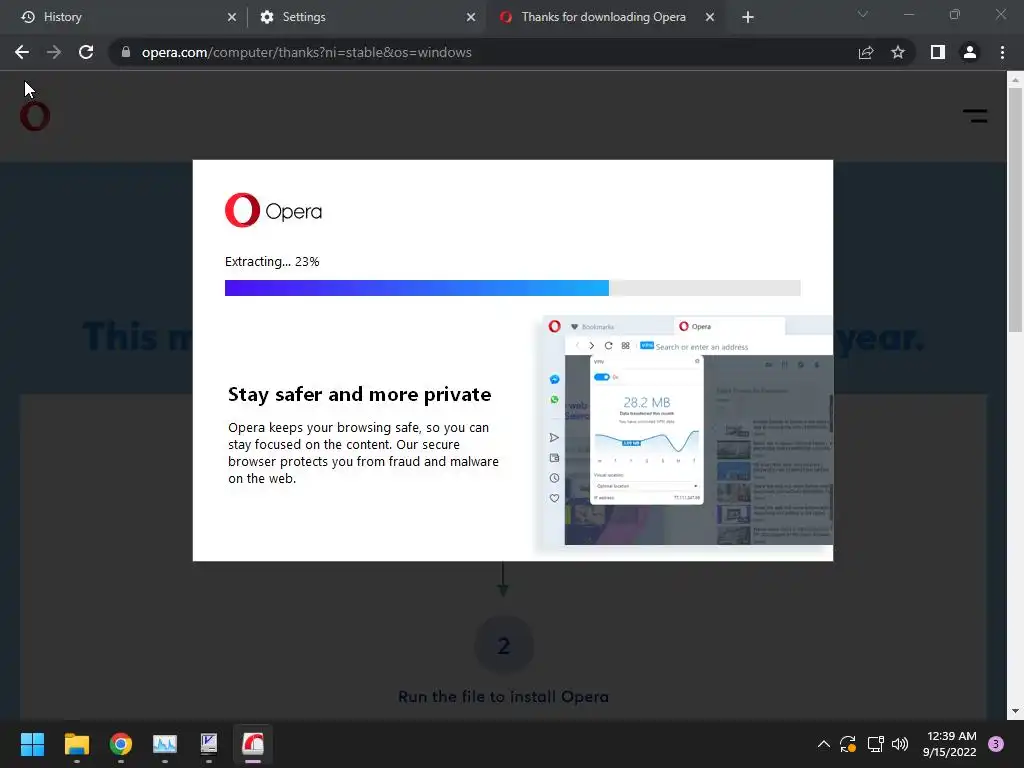Bookmark this tab with star icon
Screen dimensions: 1024x768
[x=898, y=52]
